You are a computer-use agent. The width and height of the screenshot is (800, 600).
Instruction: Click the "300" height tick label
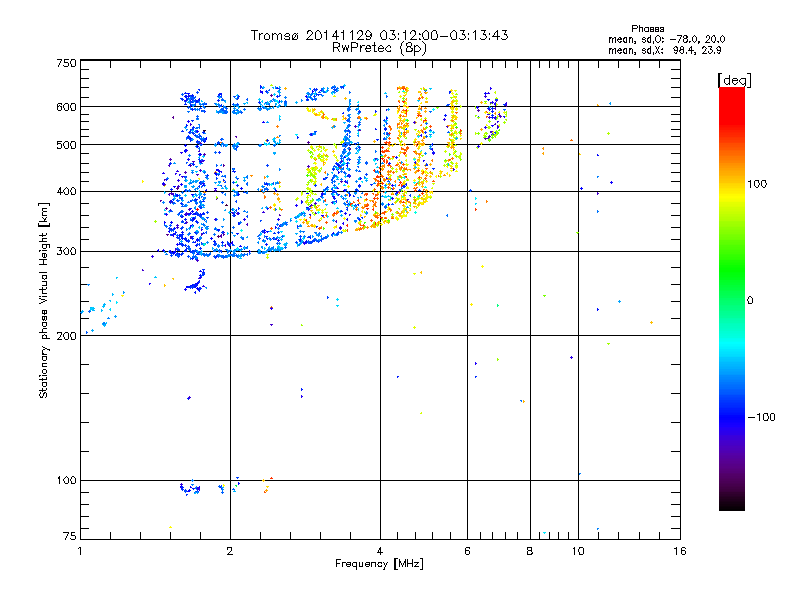[66, 252]
